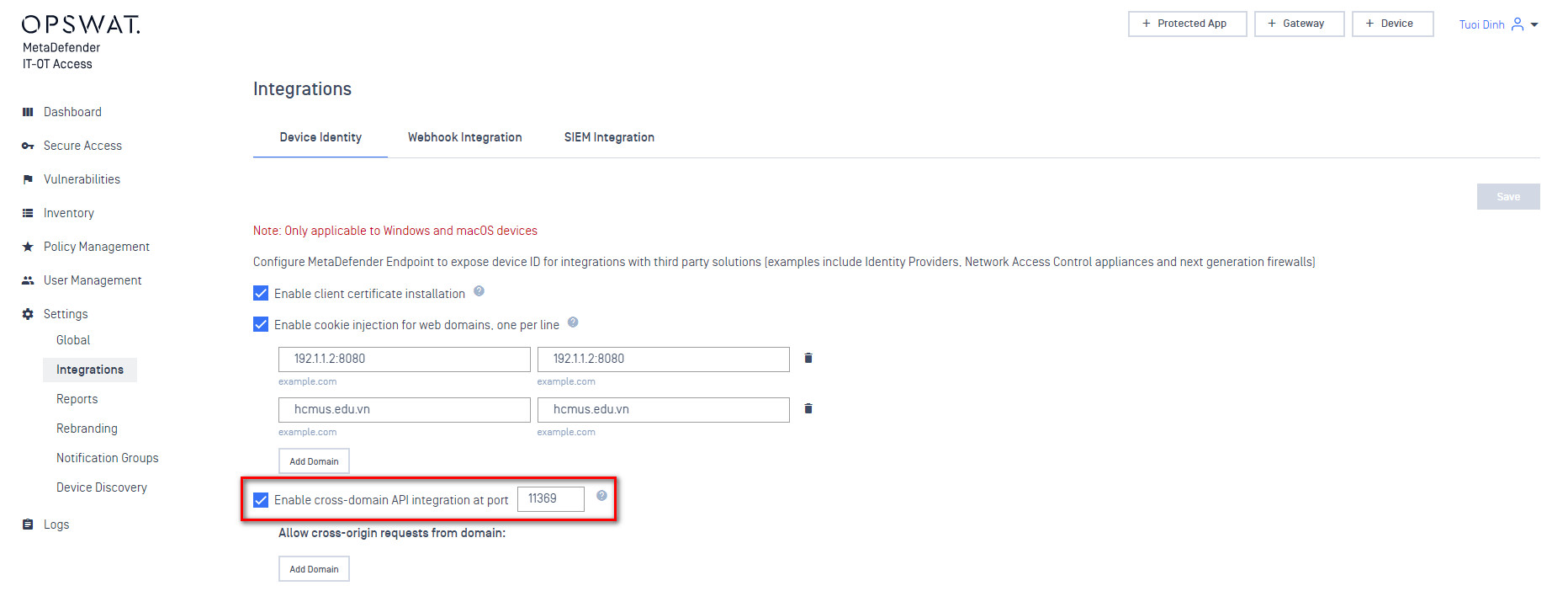
Task: Delete the hcmus.edu.vn domain row
Action: [x=808, y=408]
